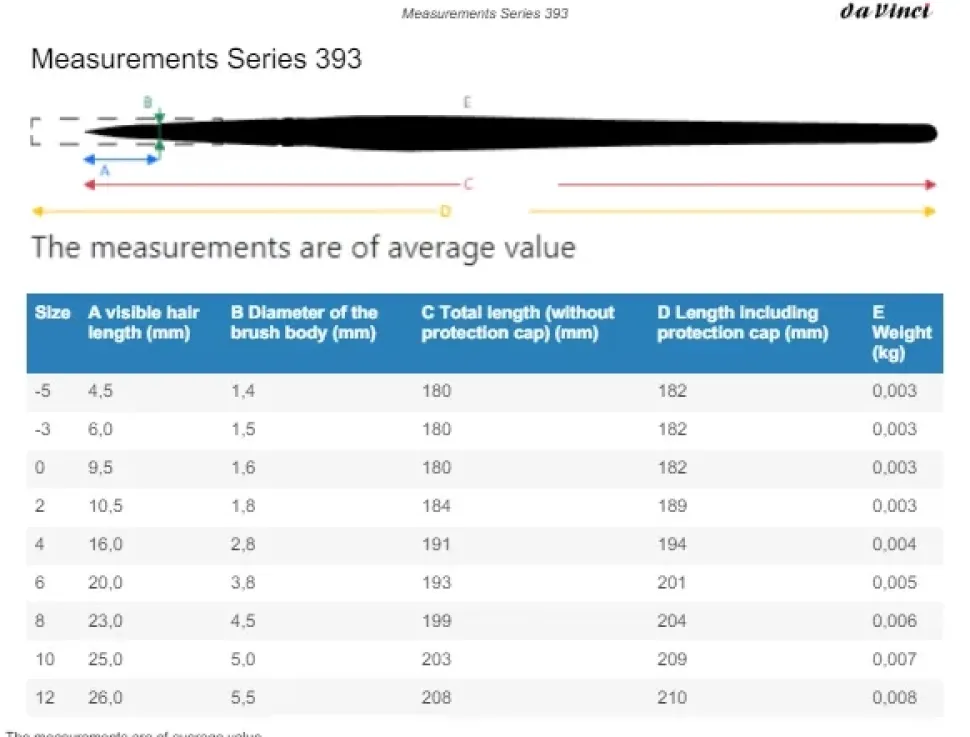Select the Size column header
The width and height of the screenshot is (970, 737).
pos(52,313)
